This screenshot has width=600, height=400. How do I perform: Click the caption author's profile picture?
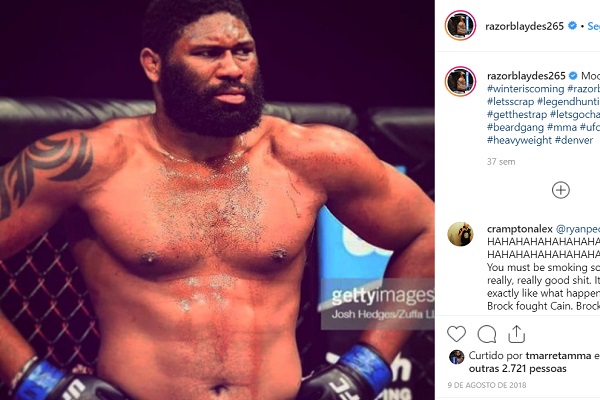[x=460, y=80]
